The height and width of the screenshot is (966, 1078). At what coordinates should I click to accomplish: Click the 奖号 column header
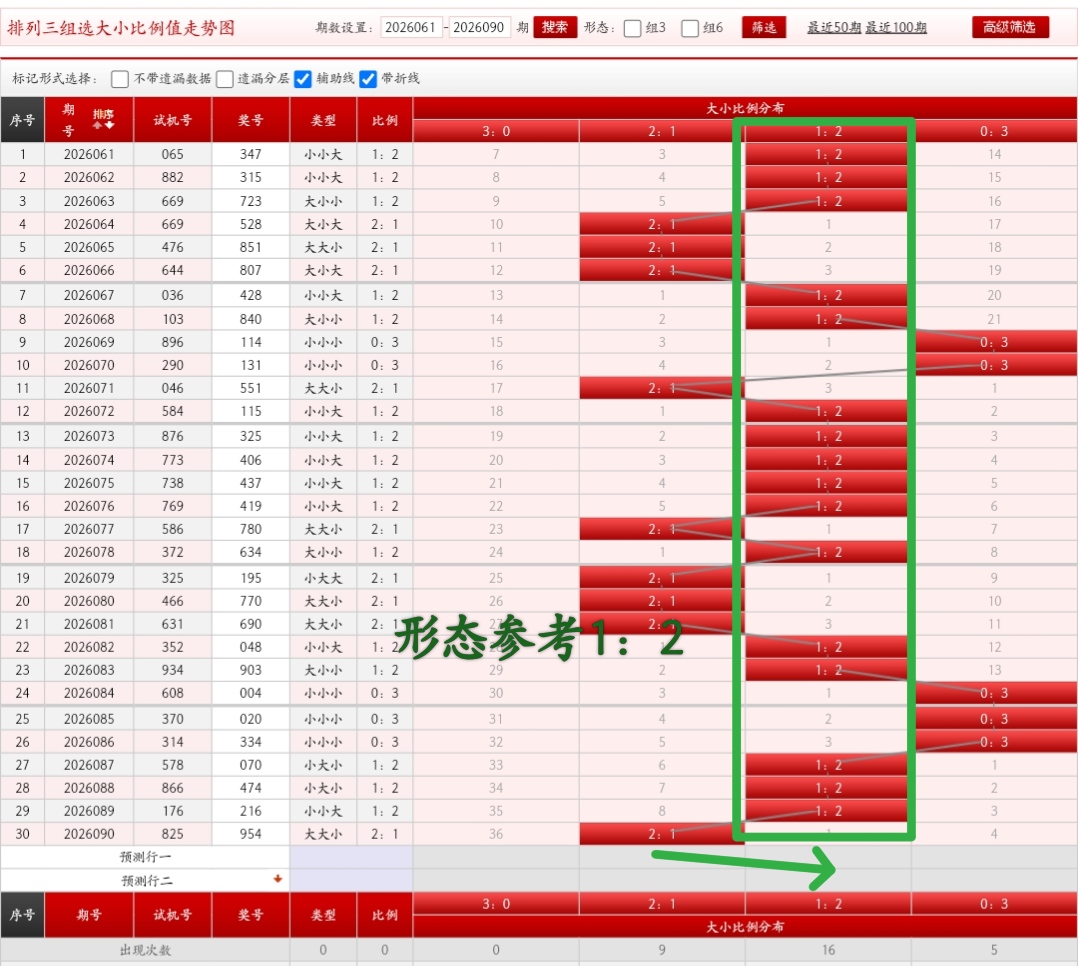[x=250, y=120]
